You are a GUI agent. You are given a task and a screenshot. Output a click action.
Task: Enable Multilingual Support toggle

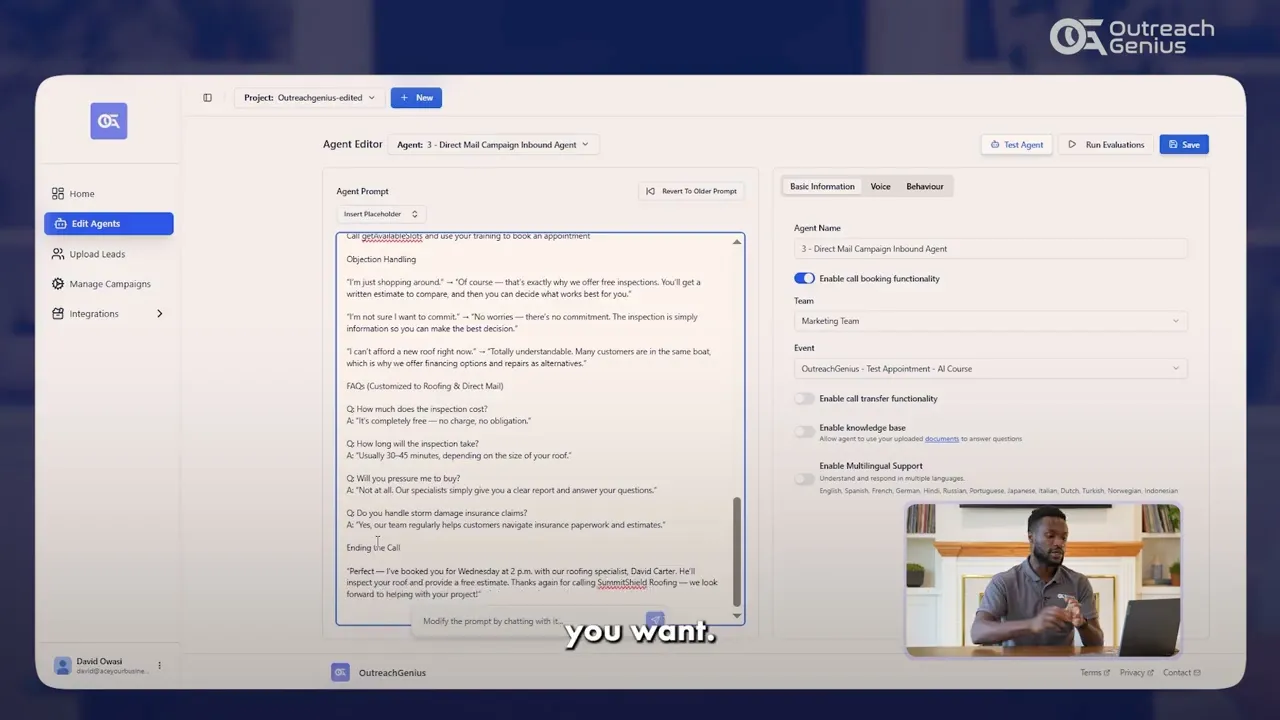click(805, 479)
